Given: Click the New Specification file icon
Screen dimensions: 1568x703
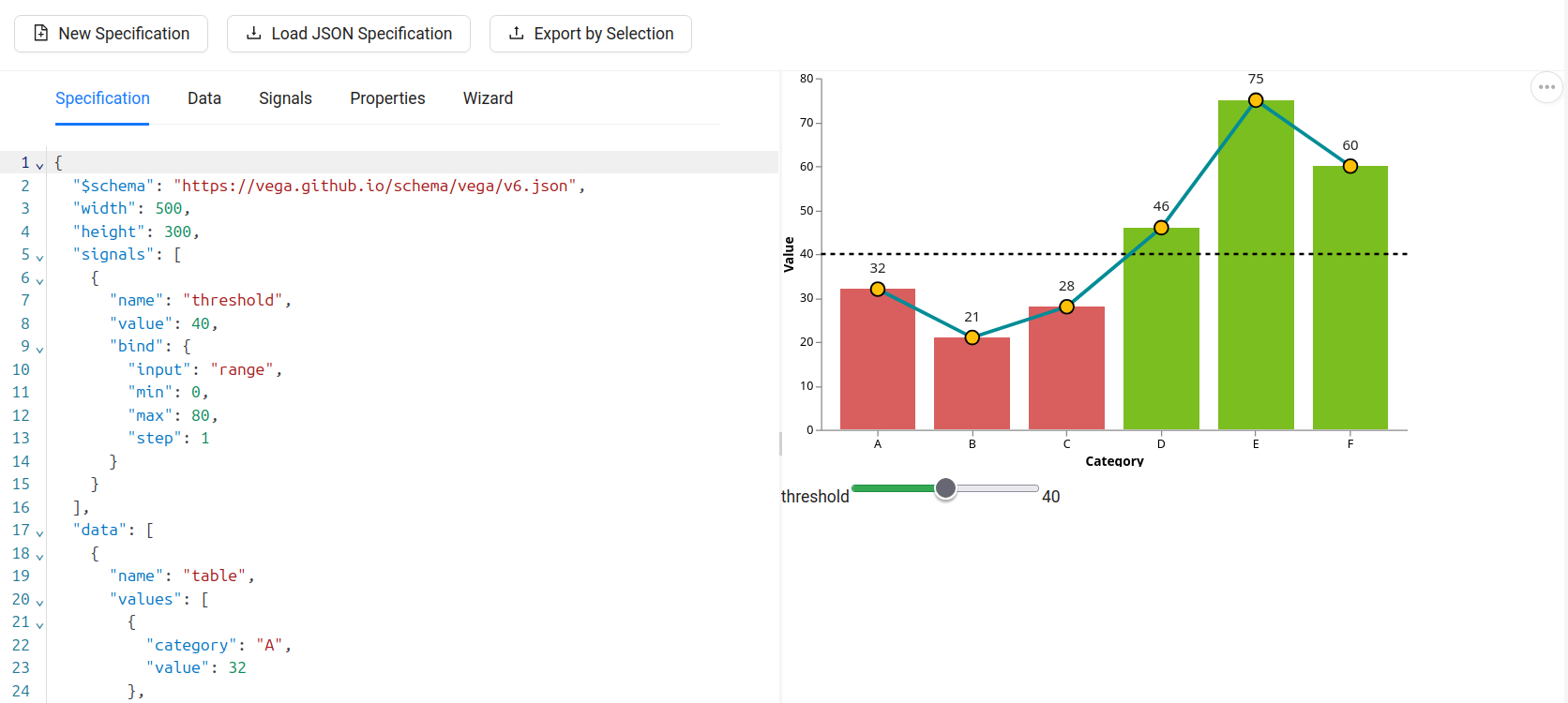Looking at the screenshot, I should click(40, 34).
